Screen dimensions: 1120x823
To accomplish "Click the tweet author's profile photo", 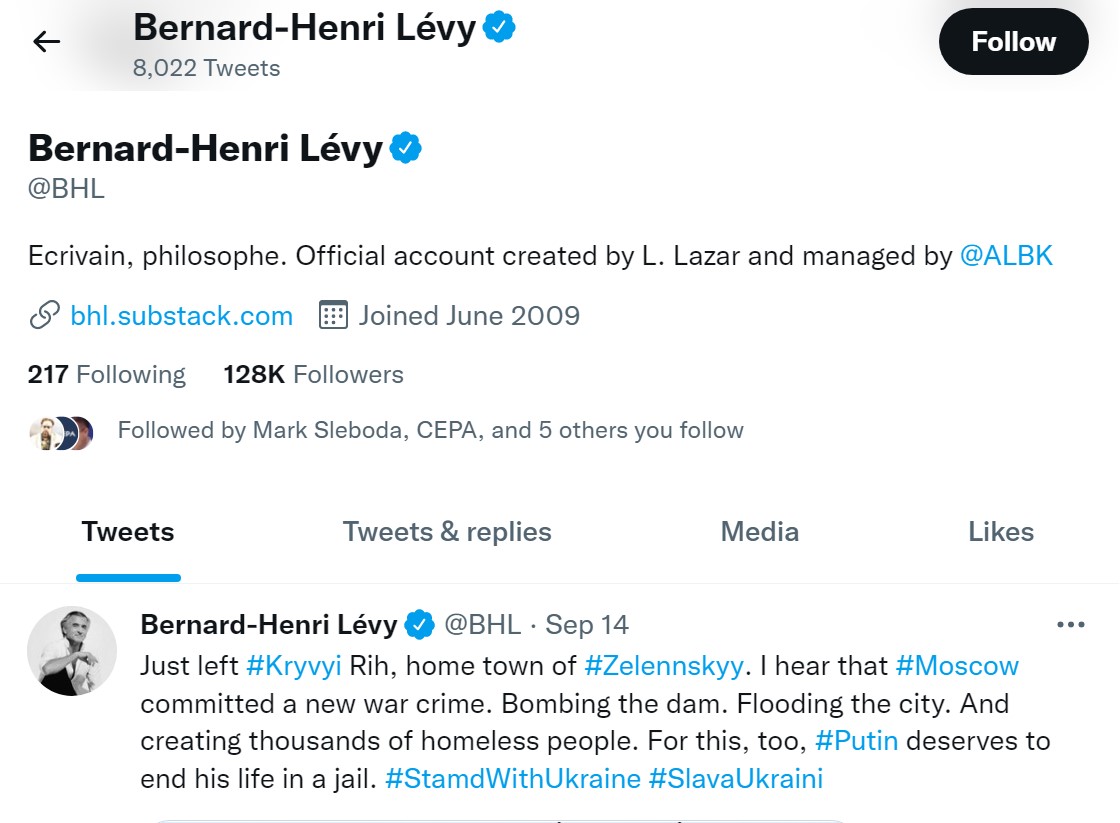I will click(72, 651).
